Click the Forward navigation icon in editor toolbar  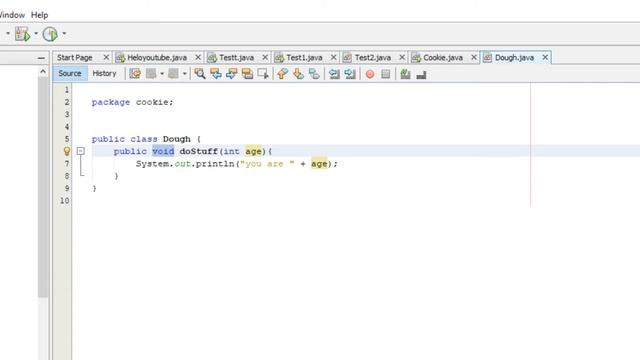pos(173,74)
